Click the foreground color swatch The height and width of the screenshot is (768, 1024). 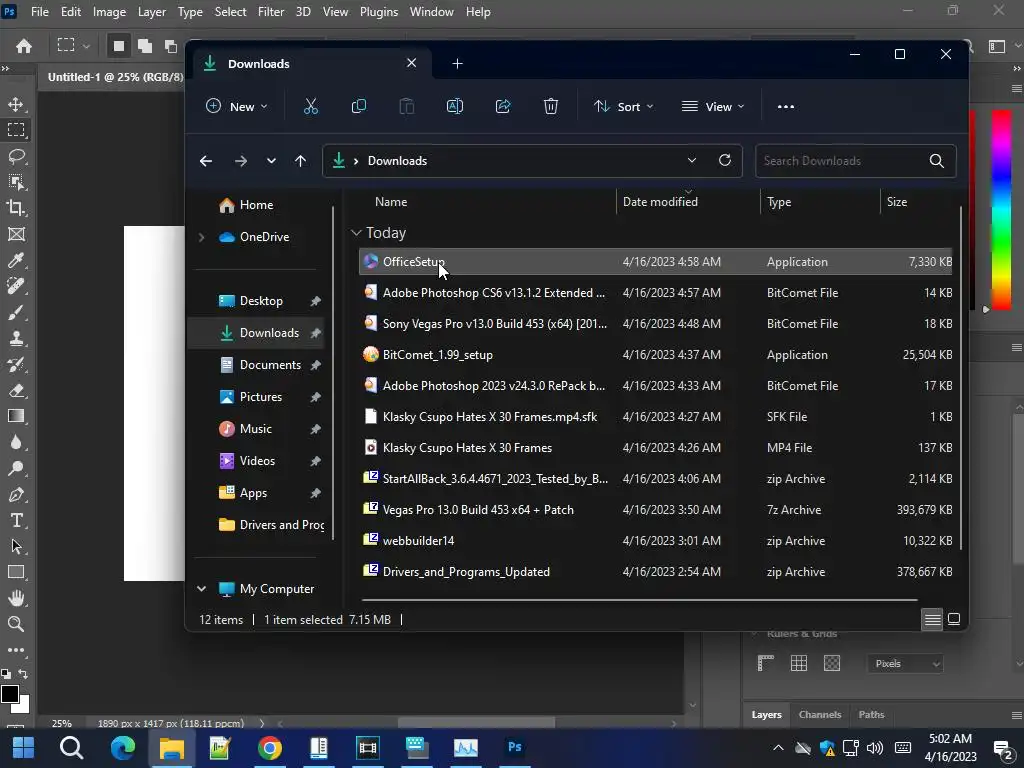tap(9, 694)
